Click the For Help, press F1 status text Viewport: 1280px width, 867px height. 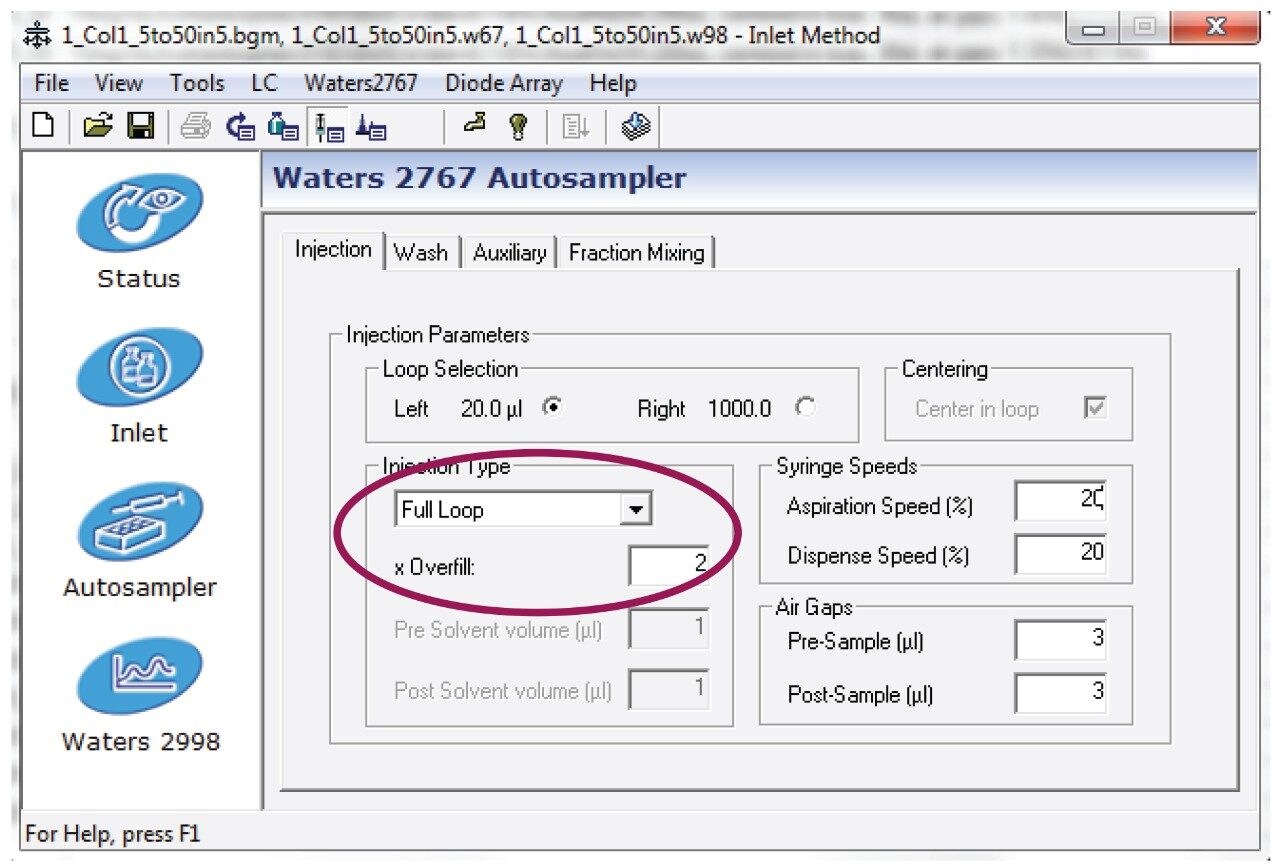(x=113, y=833)
